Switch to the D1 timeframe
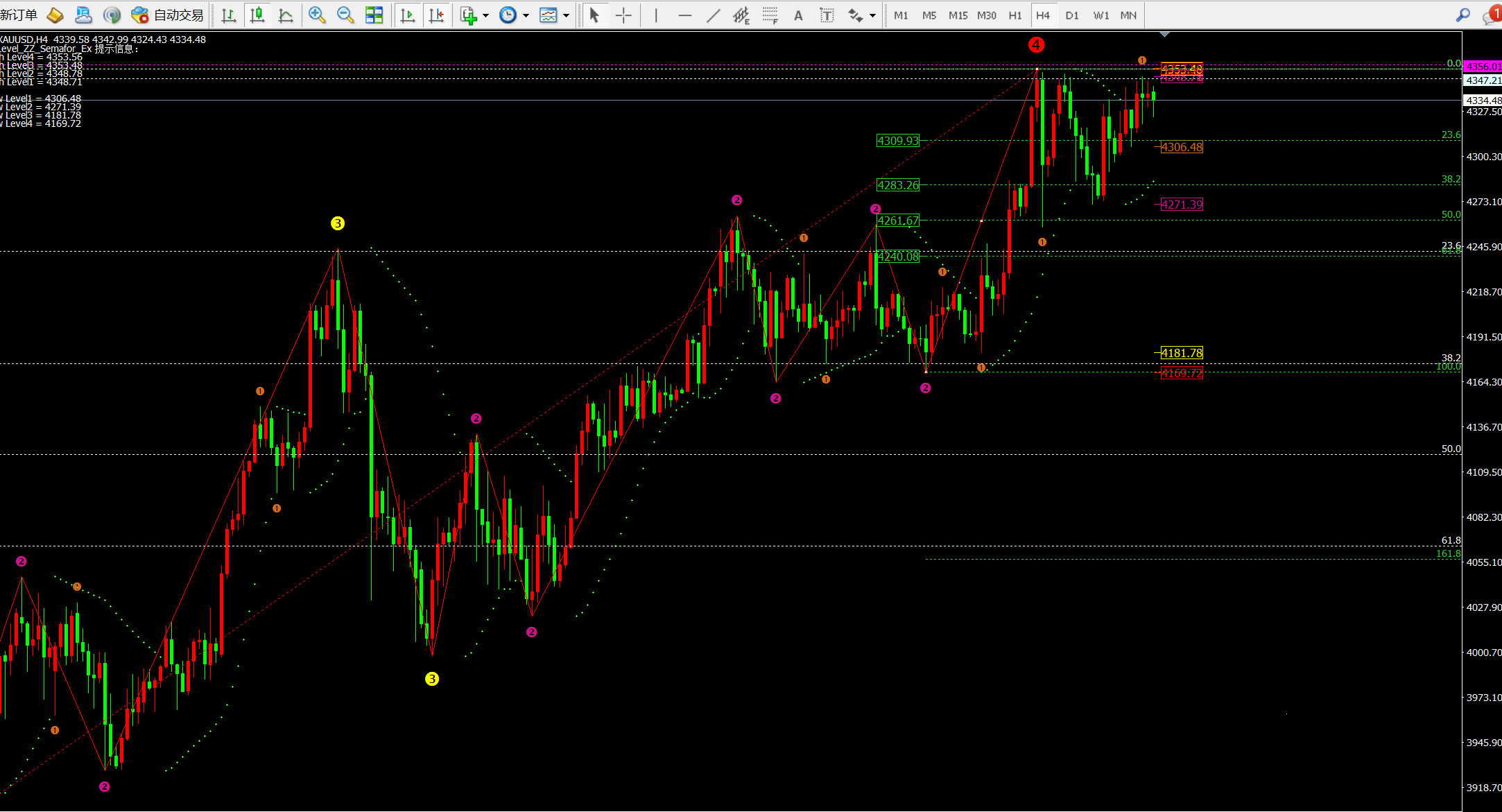The image size is (1502, 812). pos(1072,15)
